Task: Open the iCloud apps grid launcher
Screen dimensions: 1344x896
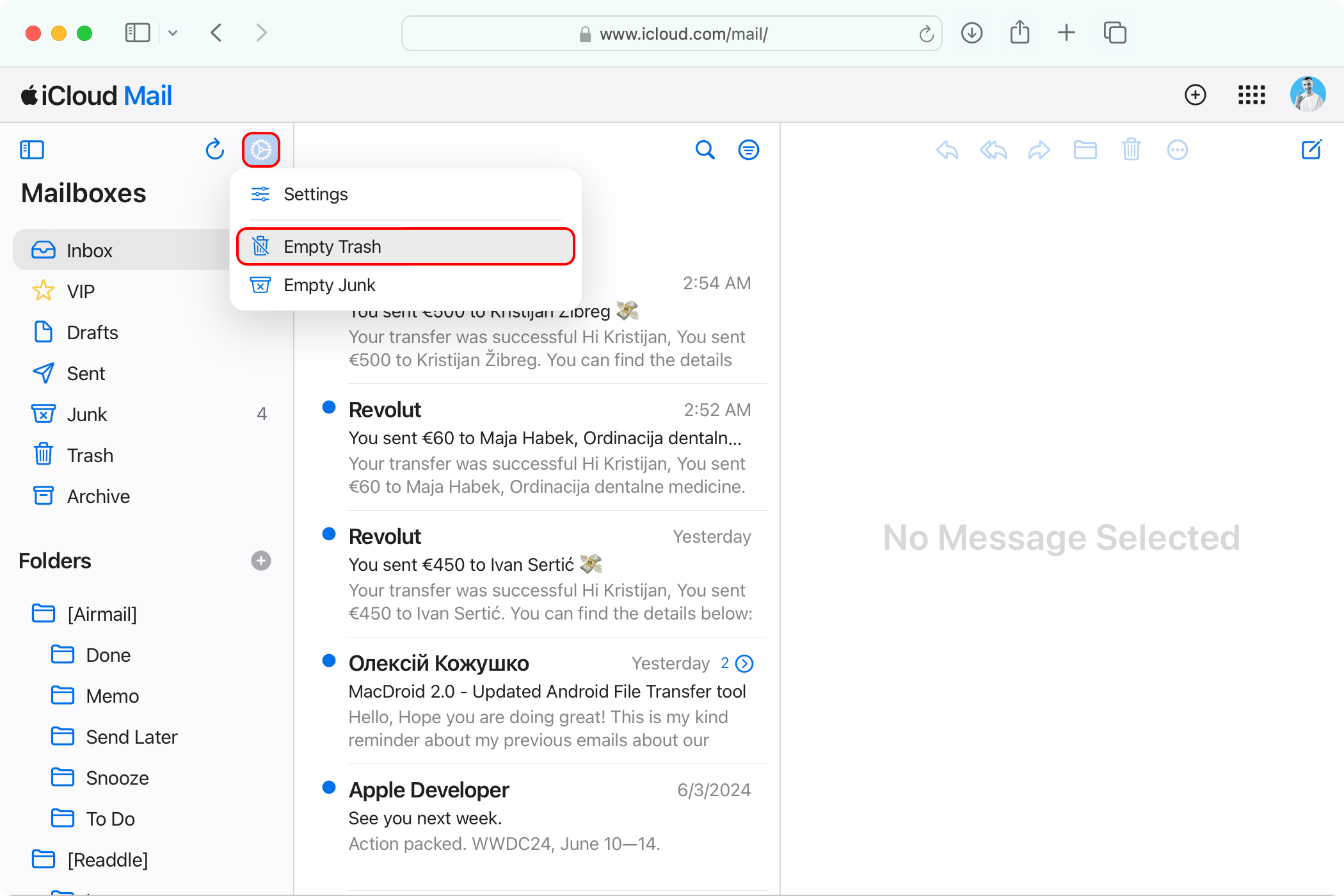Action: pos(1251,95)
